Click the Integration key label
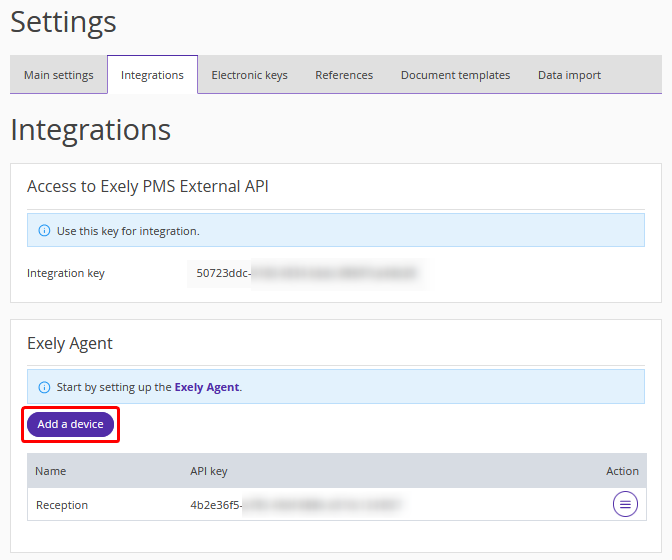 coord(66,273)
